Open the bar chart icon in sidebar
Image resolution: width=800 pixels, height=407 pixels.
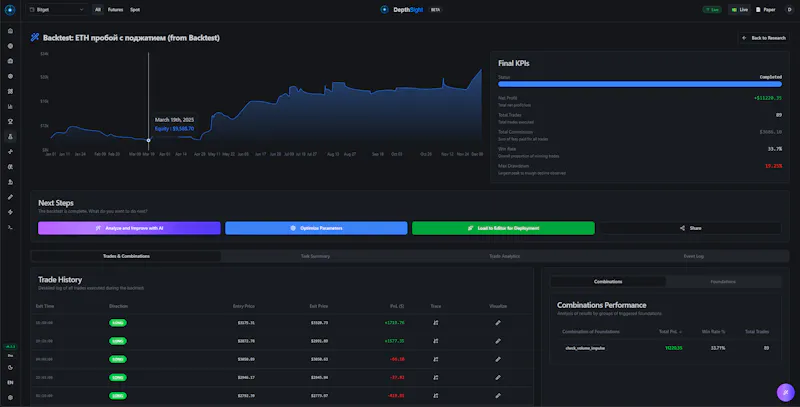point(10,107)
